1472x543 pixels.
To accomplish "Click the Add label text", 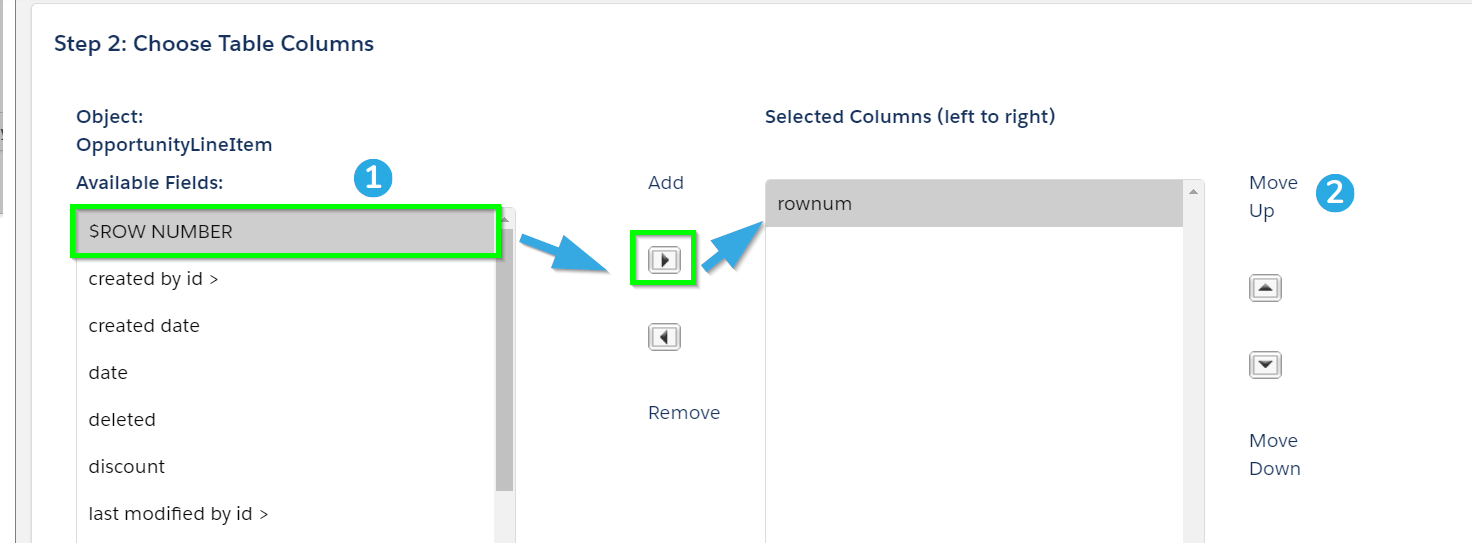I will point(666,183).
